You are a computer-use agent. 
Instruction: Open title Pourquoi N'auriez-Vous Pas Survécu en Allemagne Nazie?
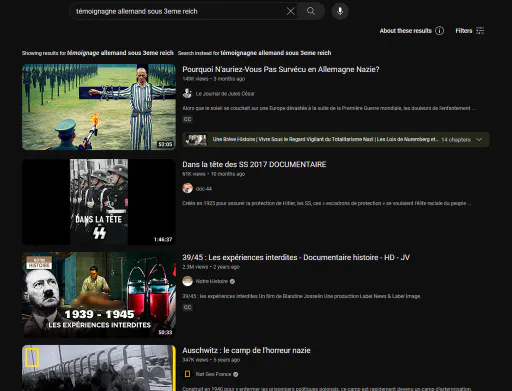pos(281,69)
